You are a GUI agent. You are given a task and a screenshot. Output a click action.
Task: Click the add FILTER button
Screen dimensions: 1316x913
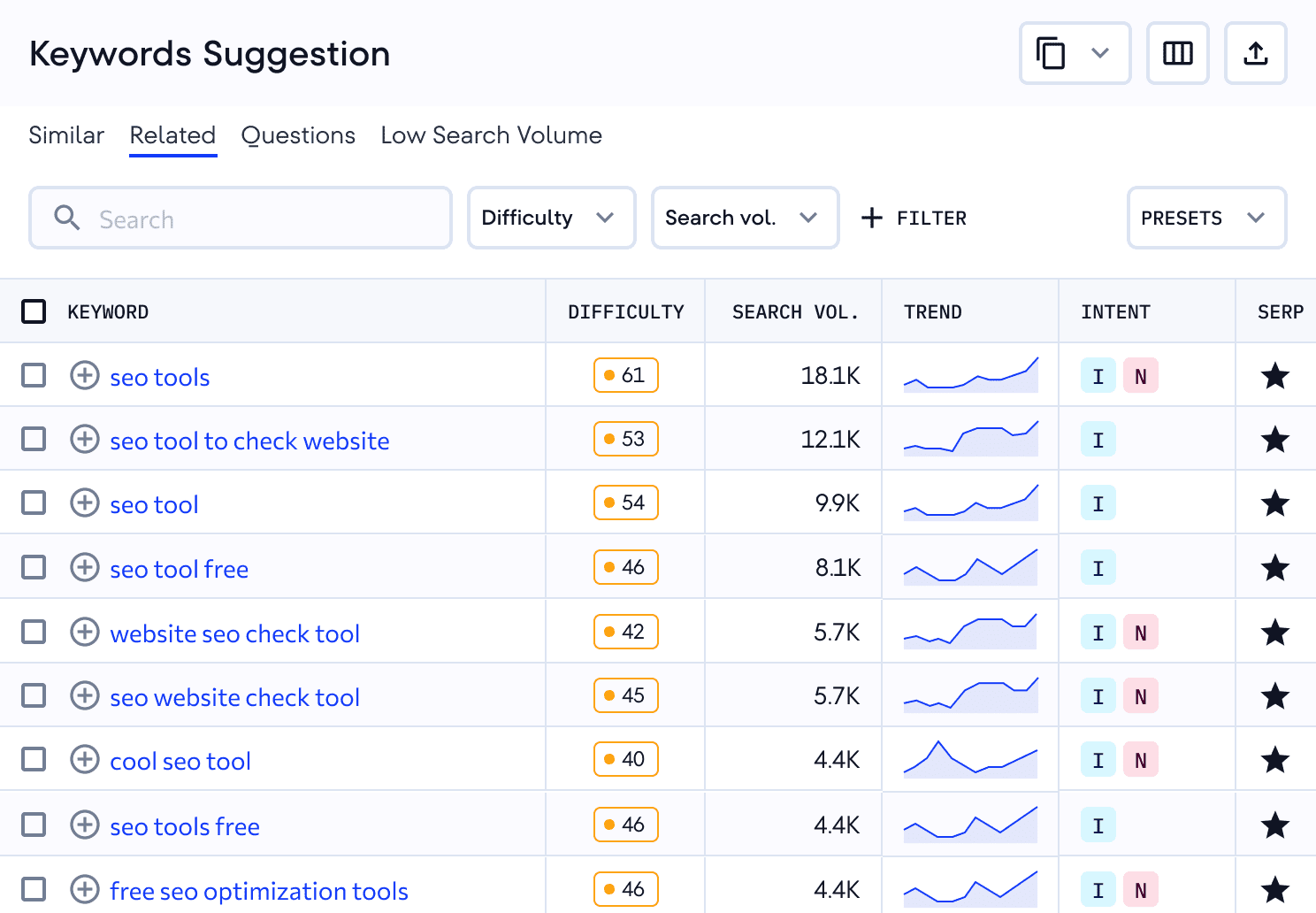pyautogui.click(x=914, y=218)
